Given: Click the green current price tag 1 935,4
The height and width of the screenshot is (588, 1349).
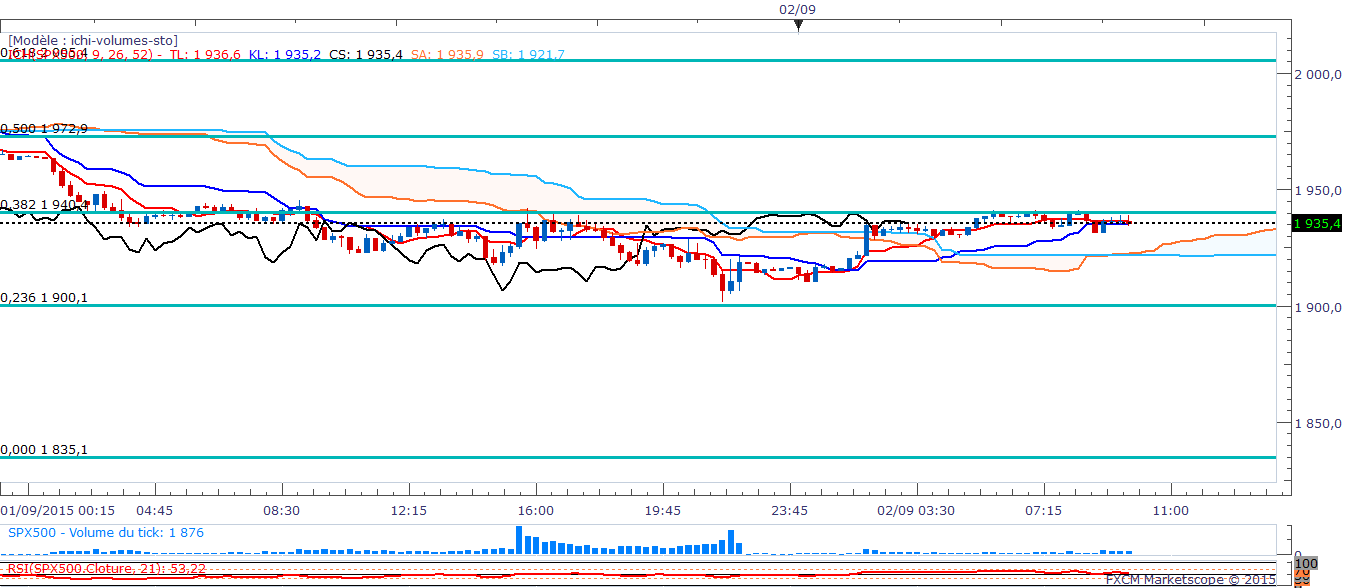Looking at the screenshot, I should pos(1316,224).
